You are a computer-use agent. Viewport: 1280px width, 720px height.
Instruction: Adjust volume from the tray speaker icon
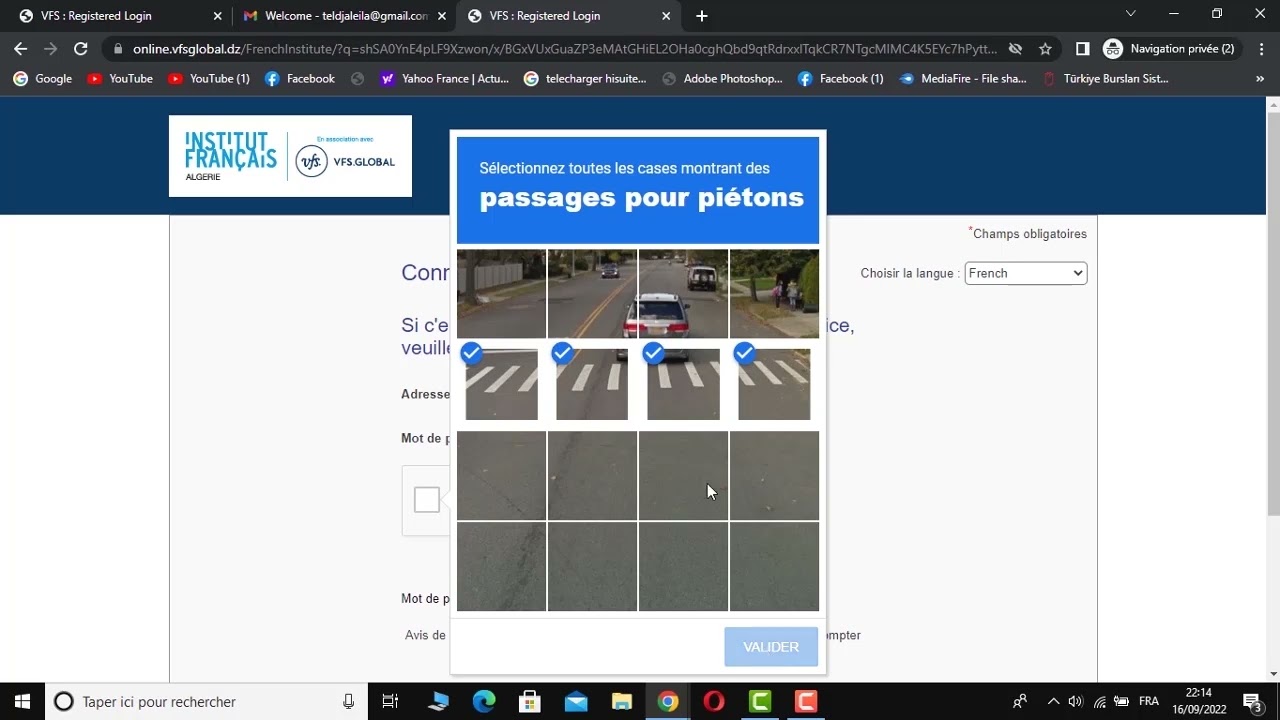pos(1075,702)
